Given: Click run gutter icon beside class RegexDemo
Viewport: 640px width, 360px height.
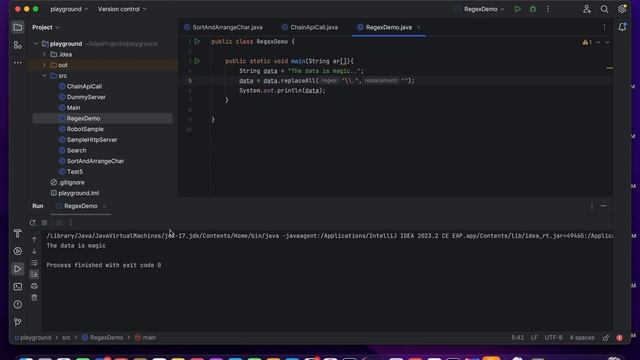Looking at the screenshot, I should point(197,41).
